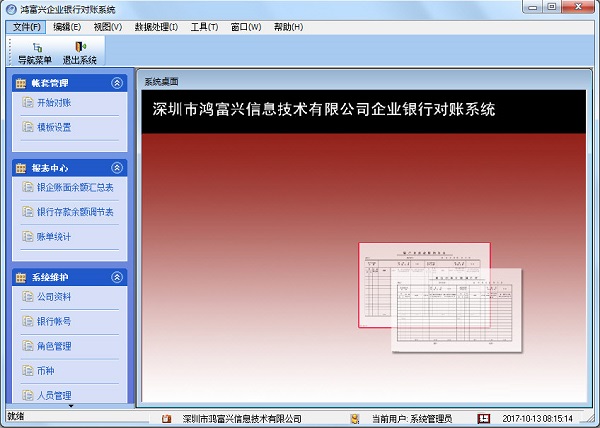
Task: Open 银企账面余额汇总表 report
Action: pyautogui.click(x=75, y=187)
